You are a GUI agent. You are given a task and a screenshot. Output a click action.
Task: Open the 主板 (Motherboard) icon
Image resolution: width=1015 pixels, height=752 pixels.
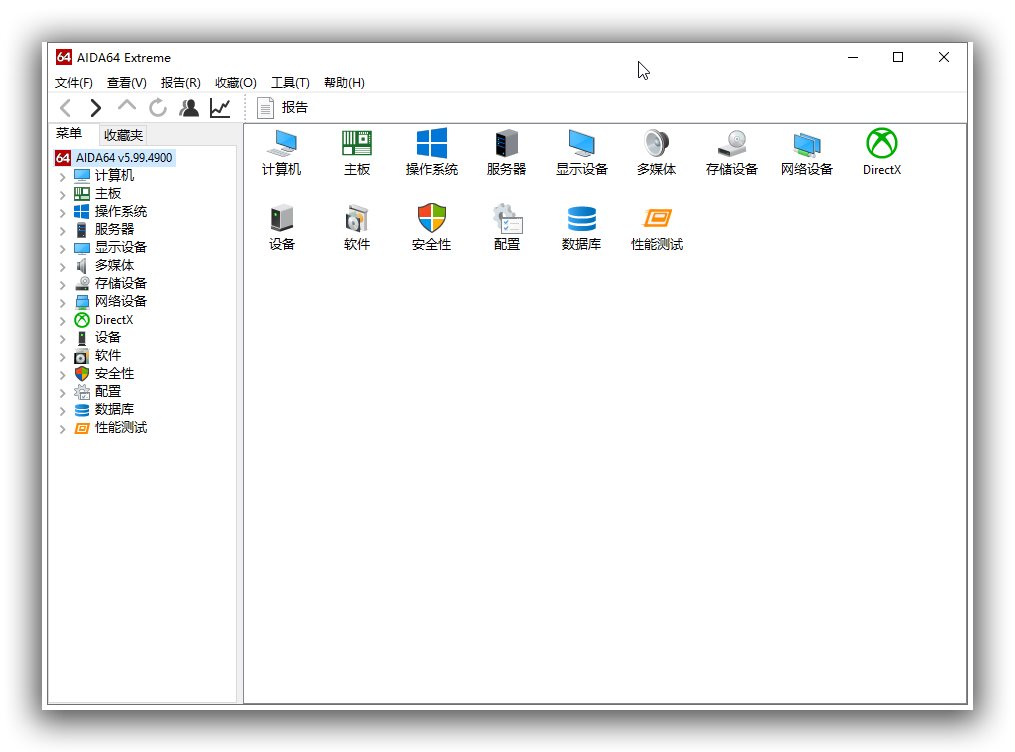click(356, 150)
